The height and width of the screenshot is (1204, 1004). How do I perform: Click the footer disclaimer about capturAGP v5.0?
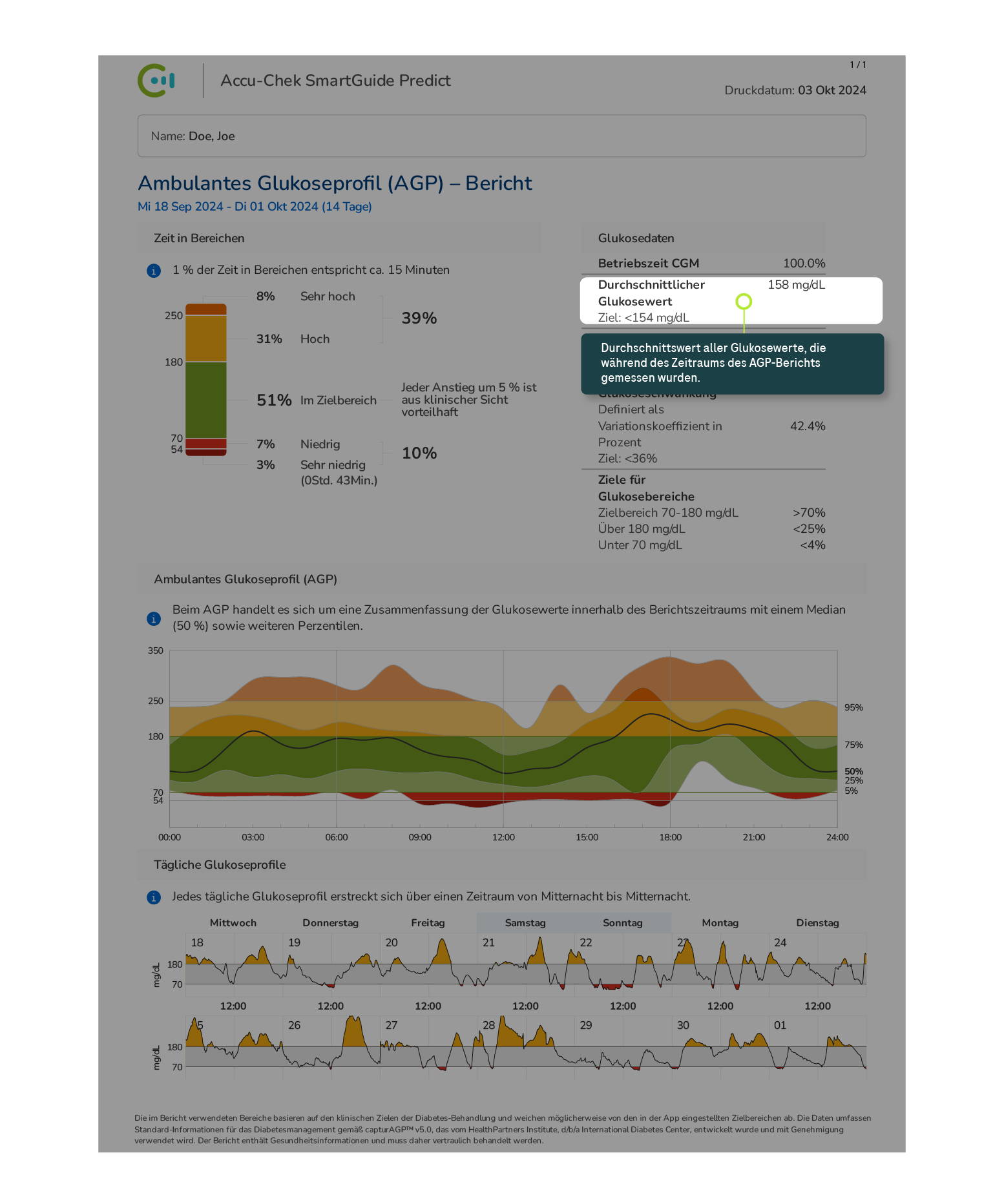(503, 1130)
